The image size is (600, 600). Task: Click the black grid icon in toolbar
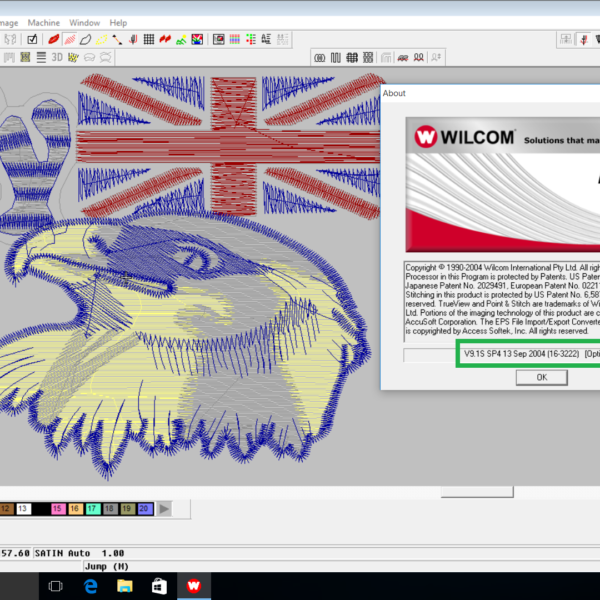pos(148,39)
